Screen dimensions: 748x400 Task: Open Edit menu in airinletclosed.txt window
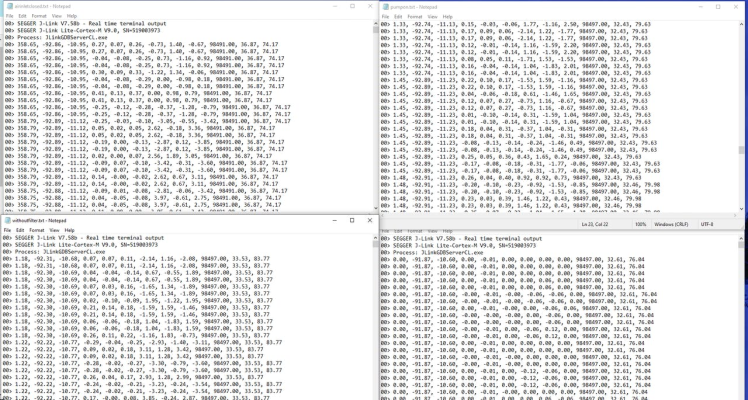(x=22, y=16)
